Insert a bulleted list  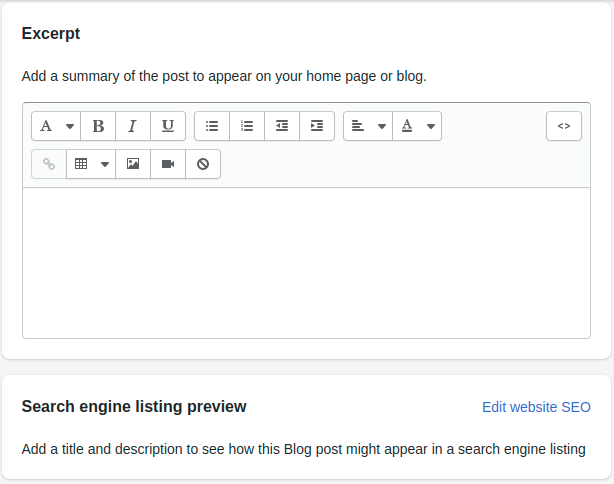click(212, 126)
